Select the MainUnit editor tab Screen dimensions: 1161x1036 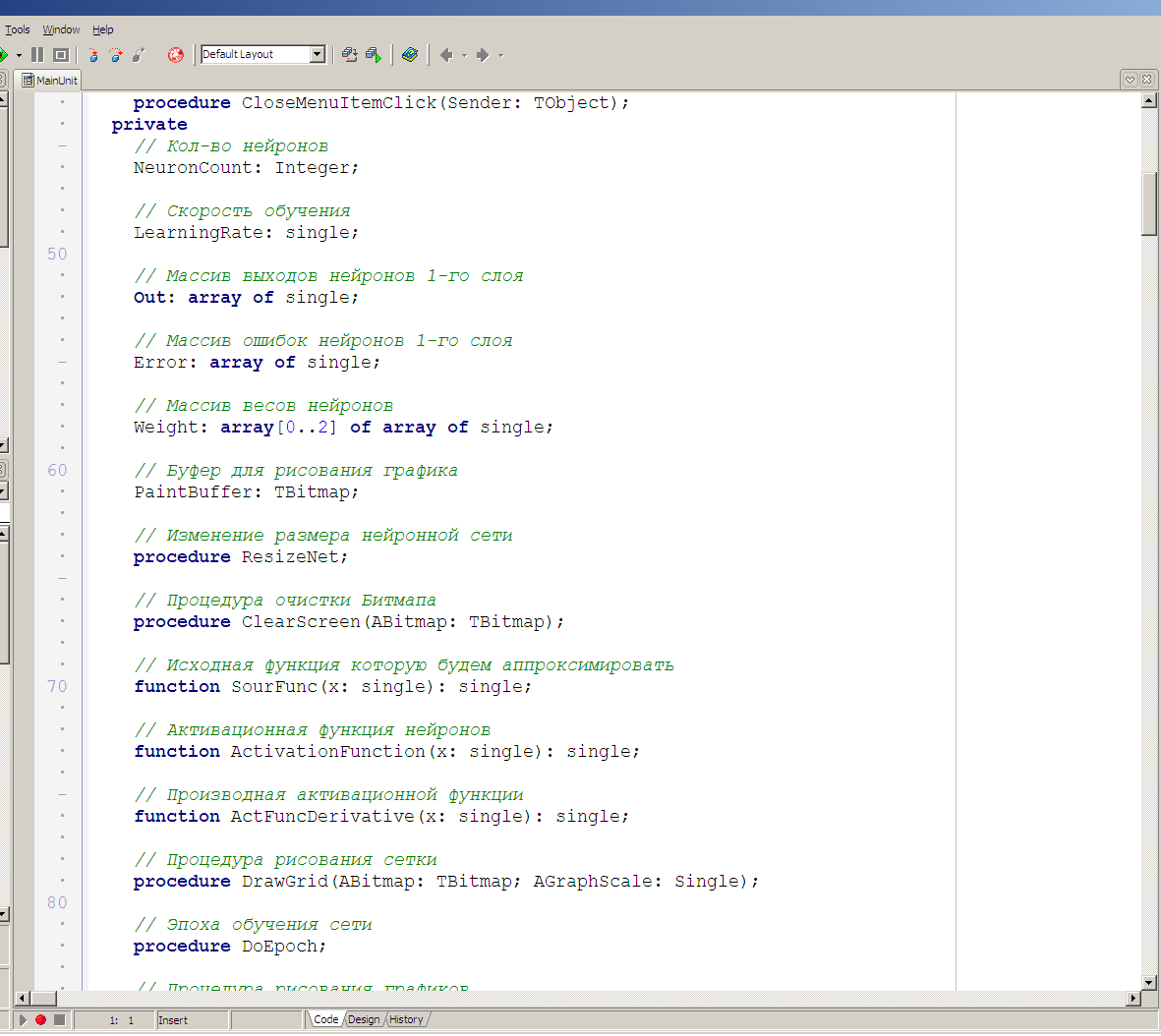point(49,80)
